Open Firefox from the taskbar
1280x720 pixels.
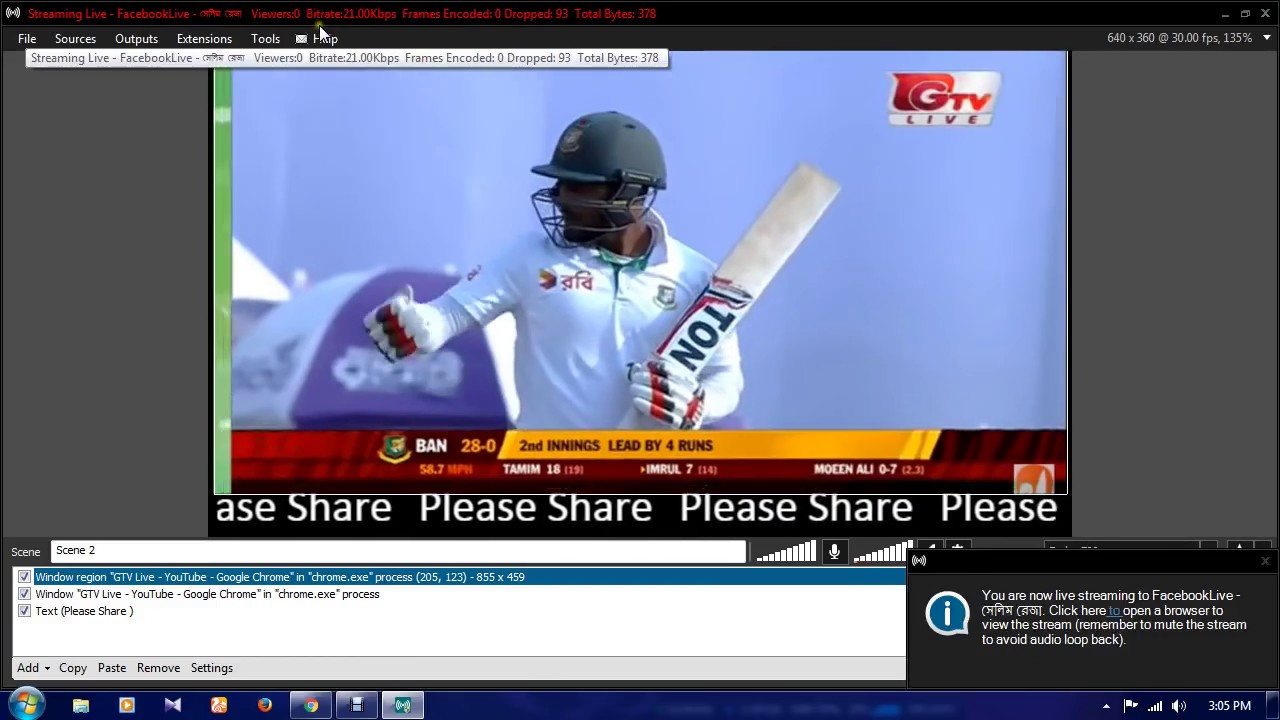(x=265, y=705)
